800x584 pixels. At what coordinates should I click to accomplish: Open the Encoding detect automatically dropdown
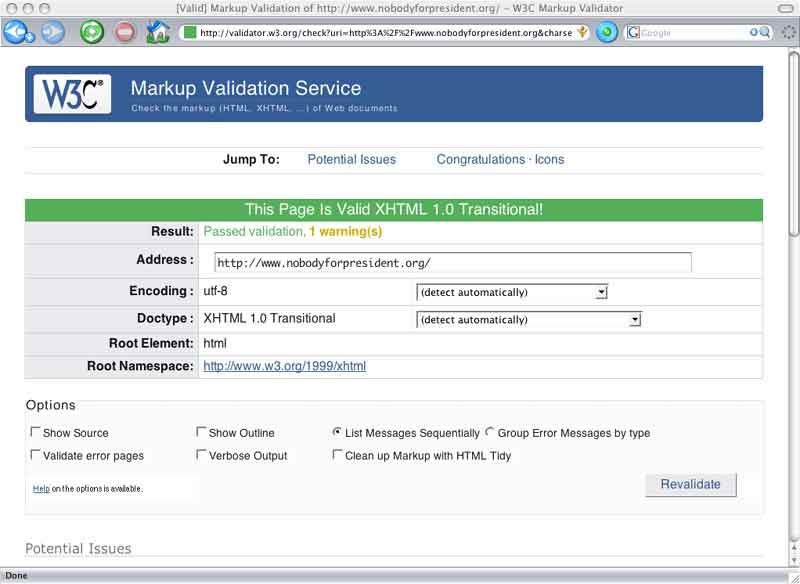click(x=512, y=292)
